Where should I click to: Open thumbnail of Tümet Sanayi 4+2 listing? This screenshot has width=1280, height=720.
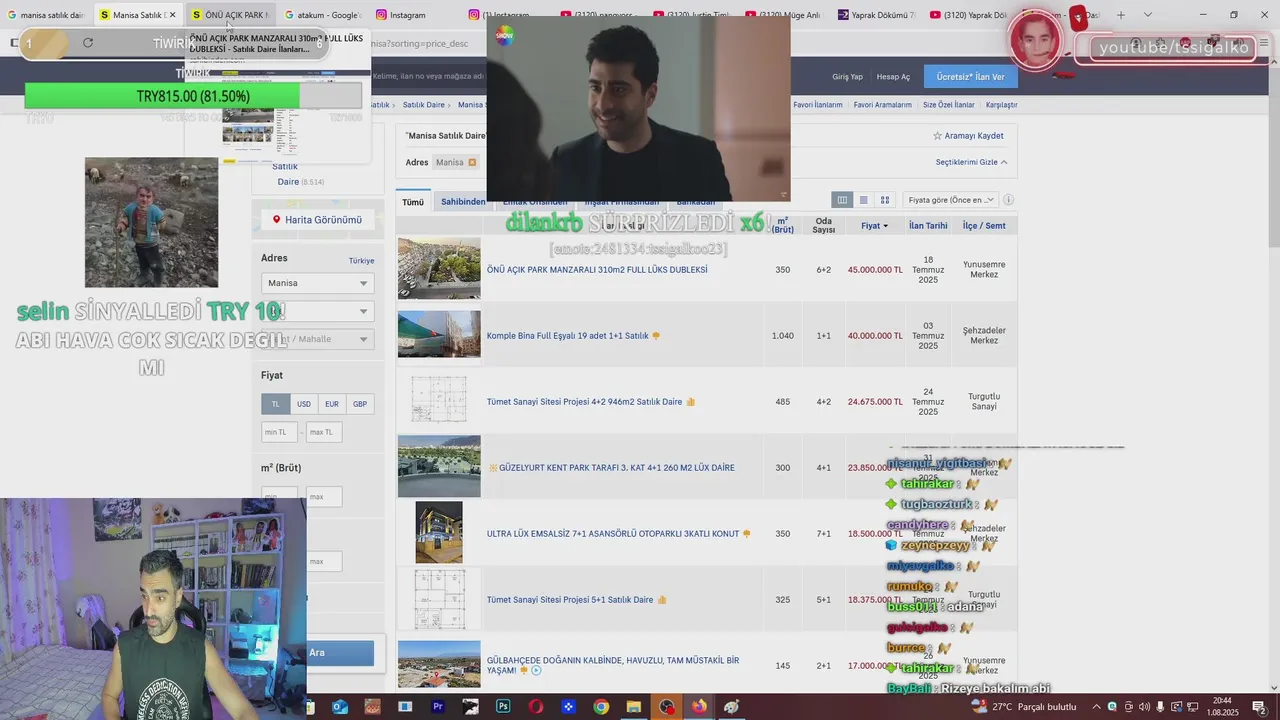pos(439,401)
